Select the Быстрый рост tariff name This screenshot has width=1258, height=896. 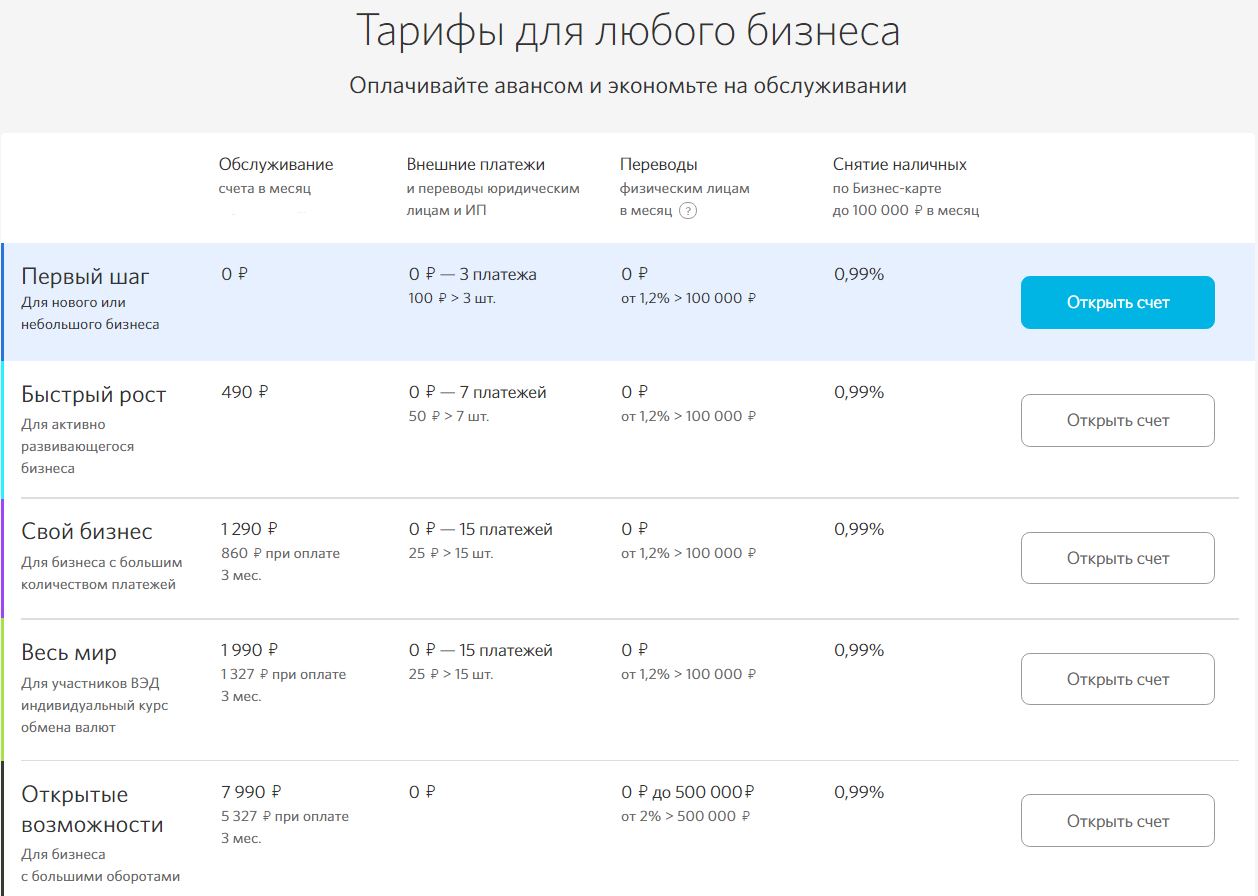point(94,394)
